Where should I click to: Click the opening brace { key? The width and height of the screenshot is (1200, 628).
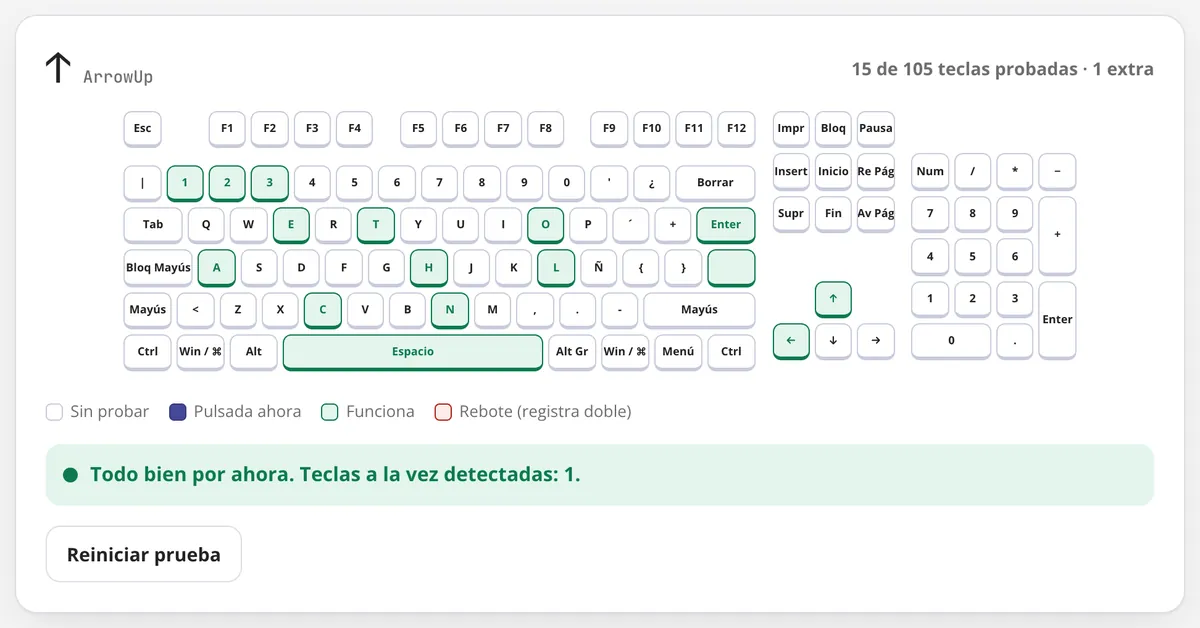click(641, 268)
